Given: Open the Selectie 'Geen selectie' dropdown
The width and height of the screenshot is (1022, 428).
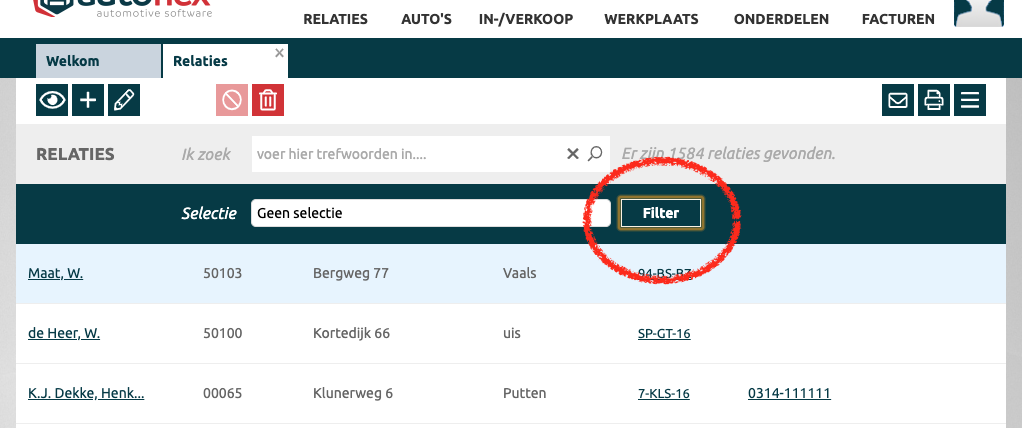Looking at the screenshot, I should (417, 213).
